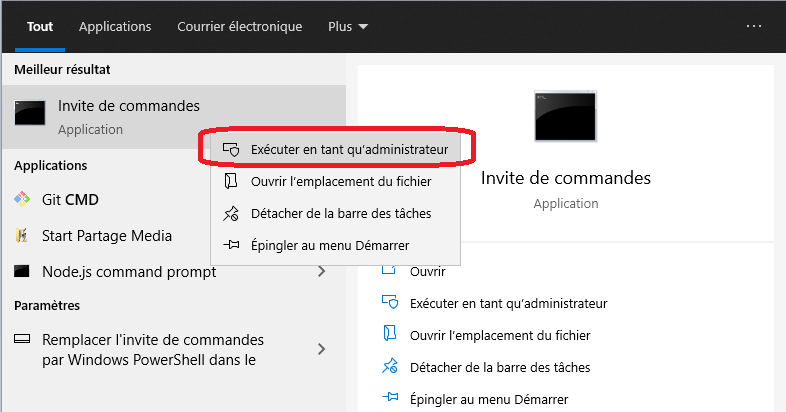Click the large command prompt preview thumbnail
The width and height of the screenshot is (786, 412).
tap(565, 116)
